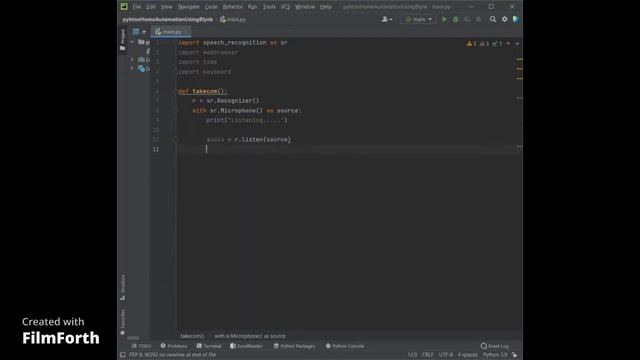Change CRLF line separator in status bar

427,355
